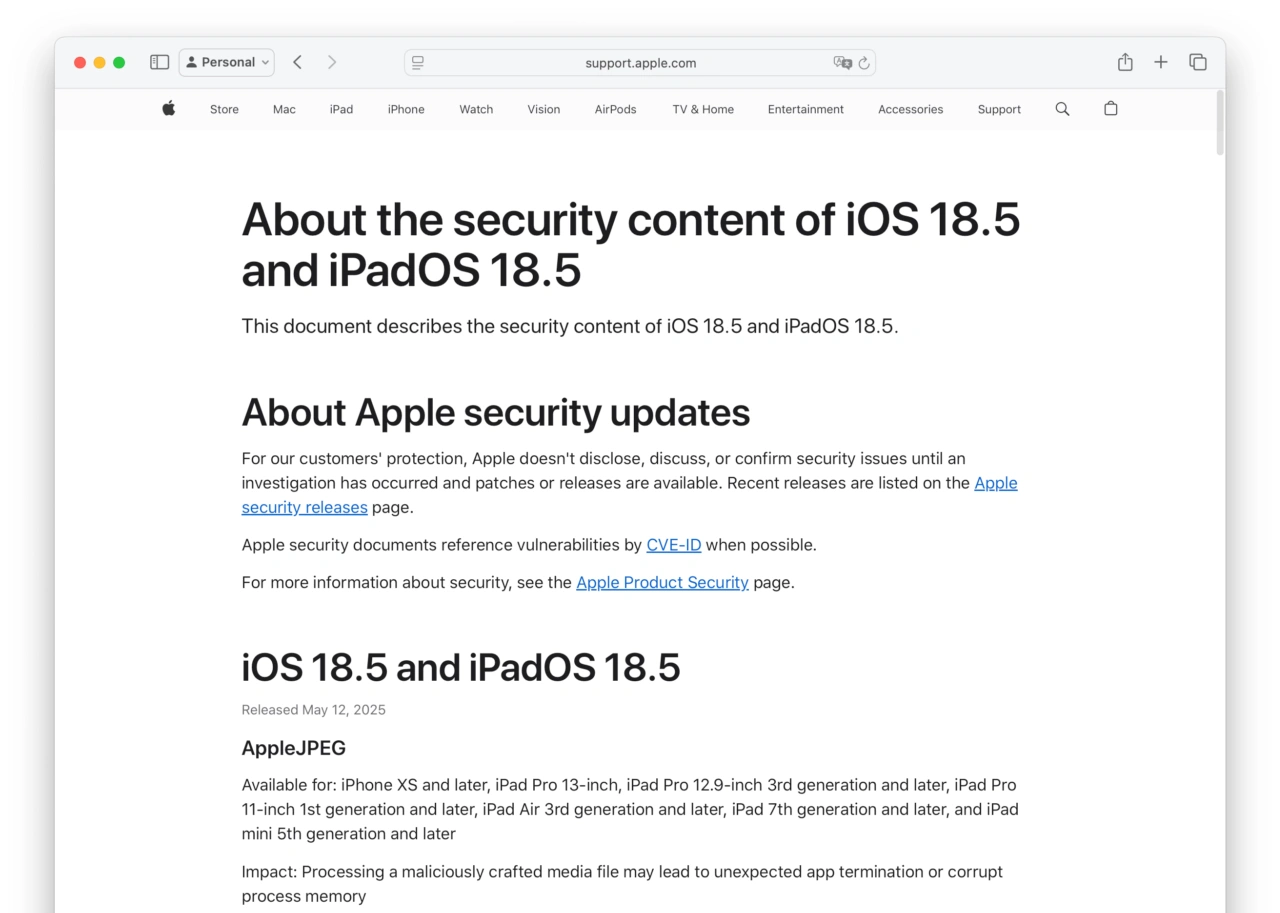1280x913 pixels.
Task: Open the CVE-ID link
Action: (x=673, y=545)
